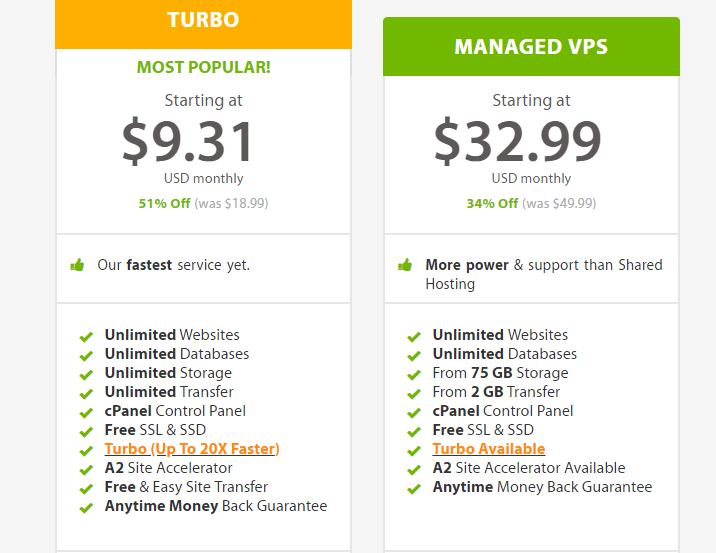Click the checkmark beside "From 75 GB Storage"
This screenshot has height=553, width=716.
click(x=414, y=374)
